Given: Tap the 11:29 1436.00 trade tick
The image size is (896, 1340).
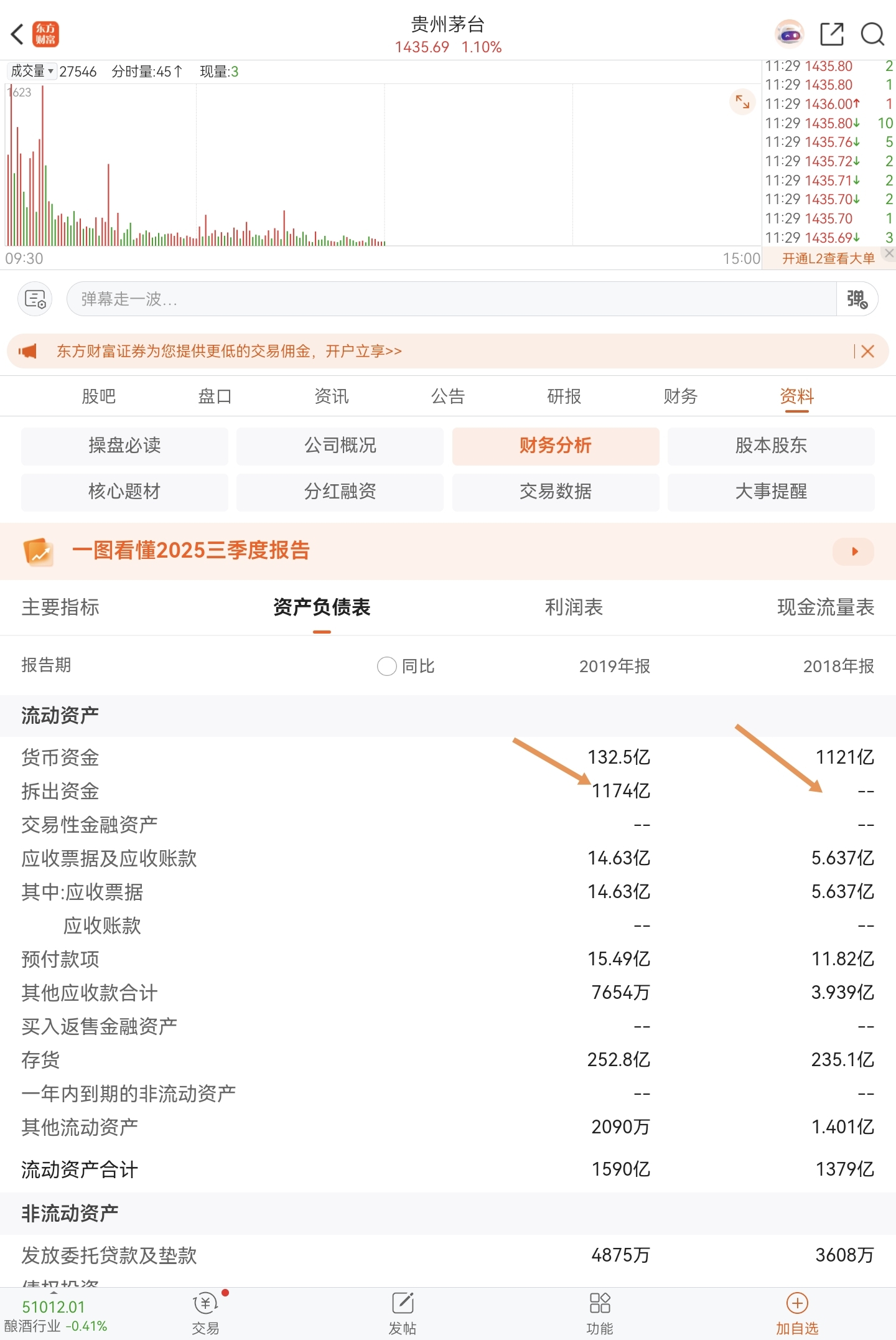Looking at the screenshot, I should 829,104.
